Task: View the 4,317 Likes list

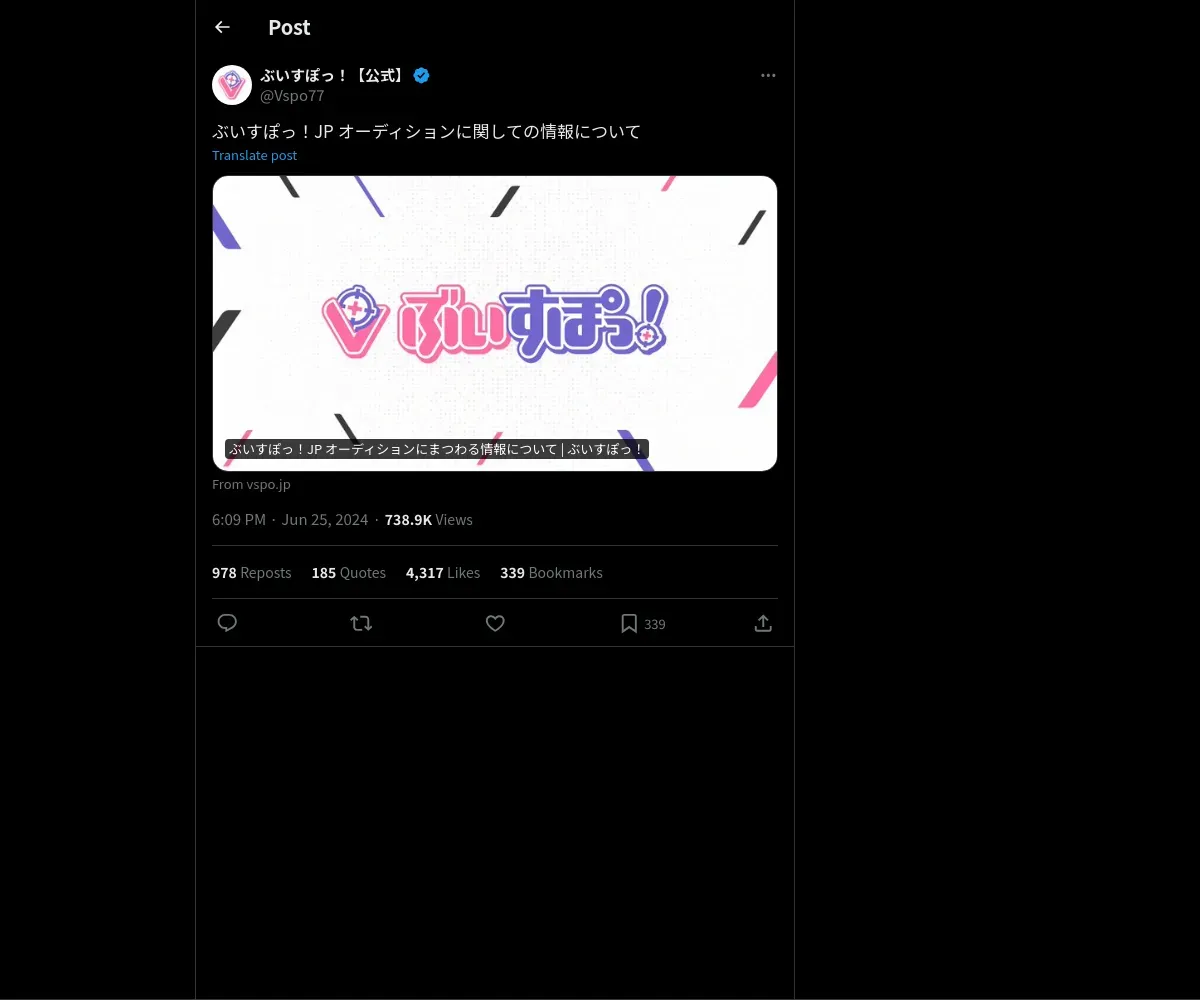Action: (x=443, y=573)
